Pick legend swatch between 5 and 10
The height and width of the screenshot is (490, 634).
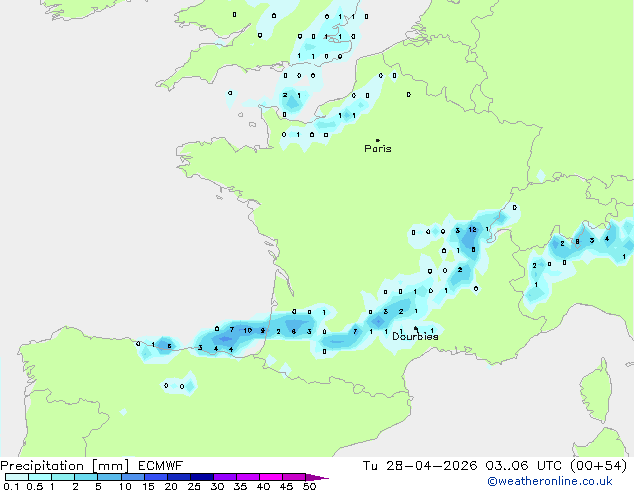[x=109, y=477]
